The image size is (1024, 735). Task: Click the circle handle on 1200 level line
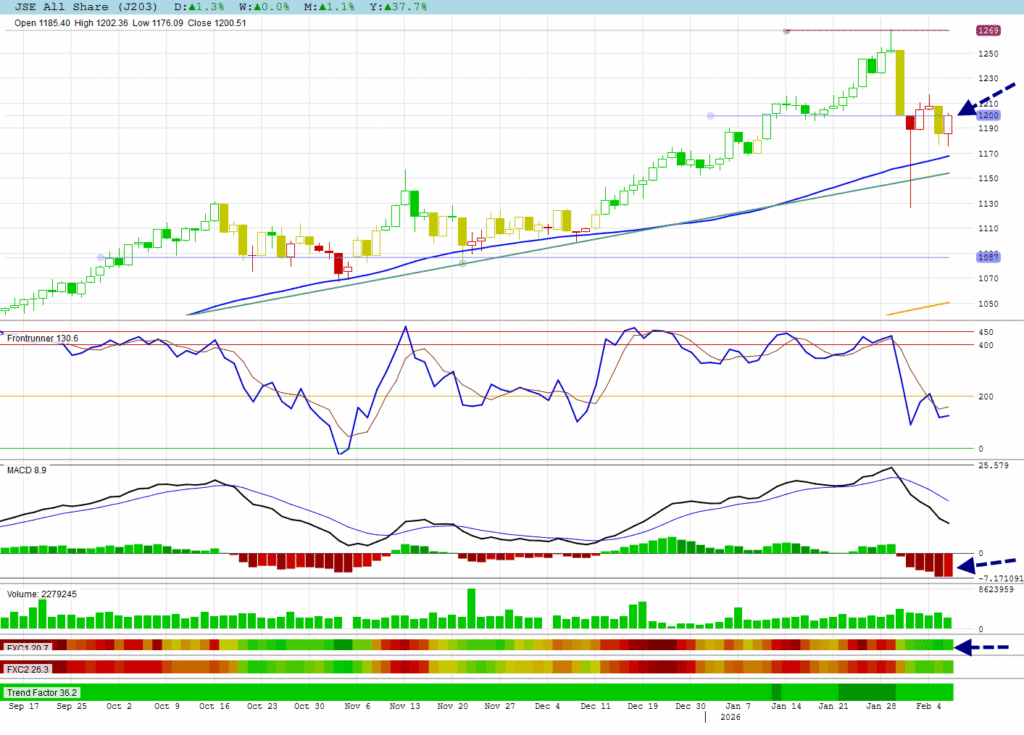711,116
